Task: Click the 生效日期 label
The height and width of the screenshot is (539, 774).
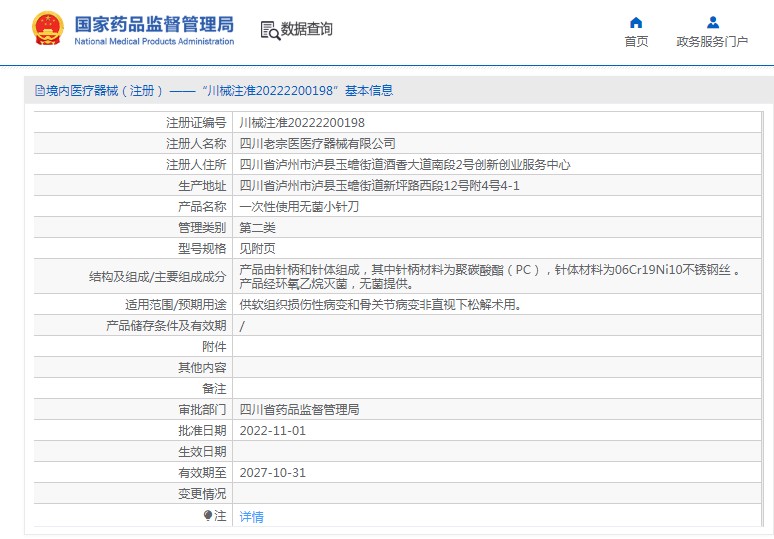Action: pos(202,452)
